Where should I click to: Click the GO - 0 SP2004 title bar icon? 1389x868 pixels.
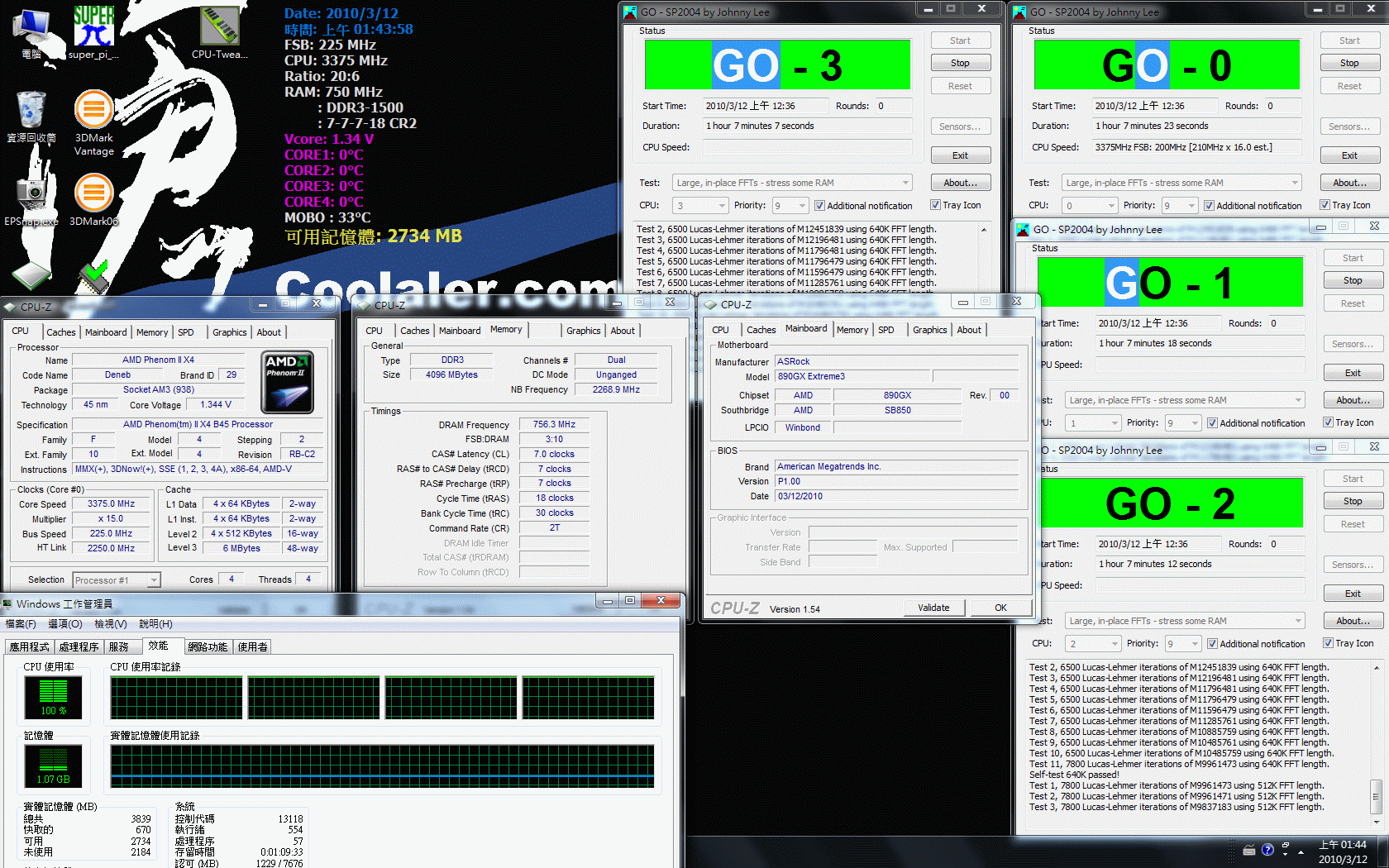1019,12
